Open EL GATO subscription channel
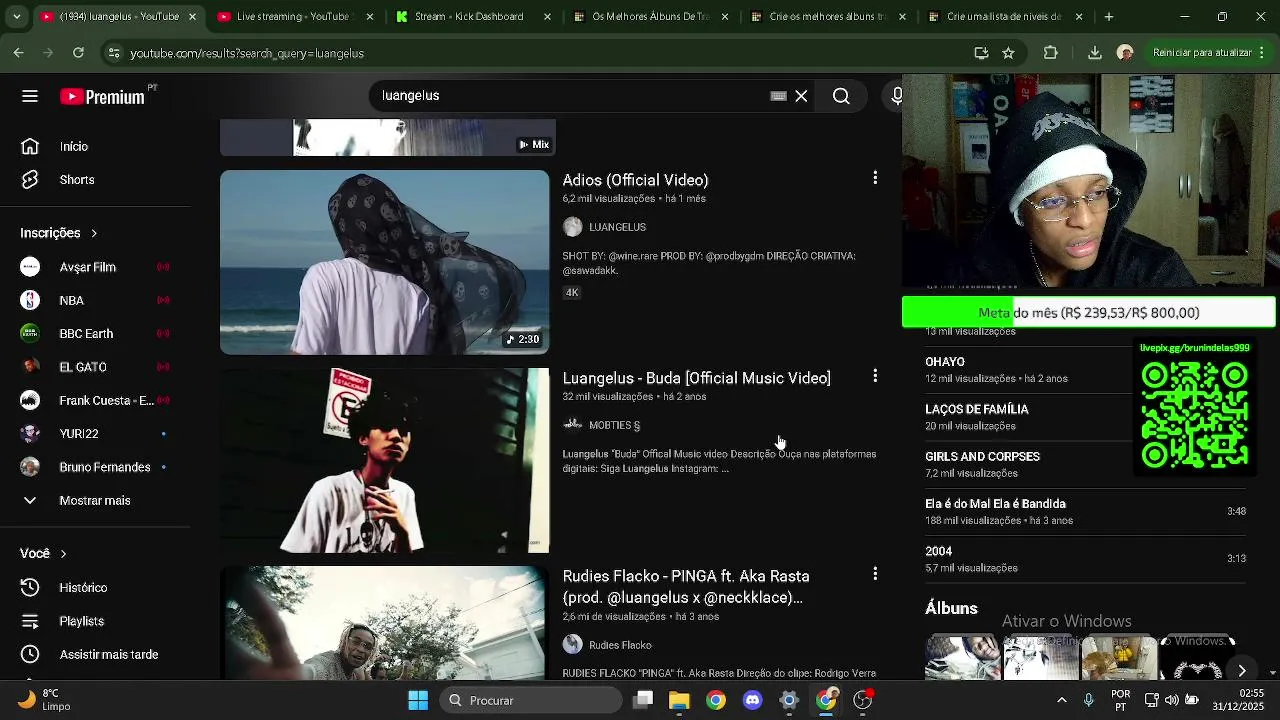1280x720 pixels. point(95,367)
